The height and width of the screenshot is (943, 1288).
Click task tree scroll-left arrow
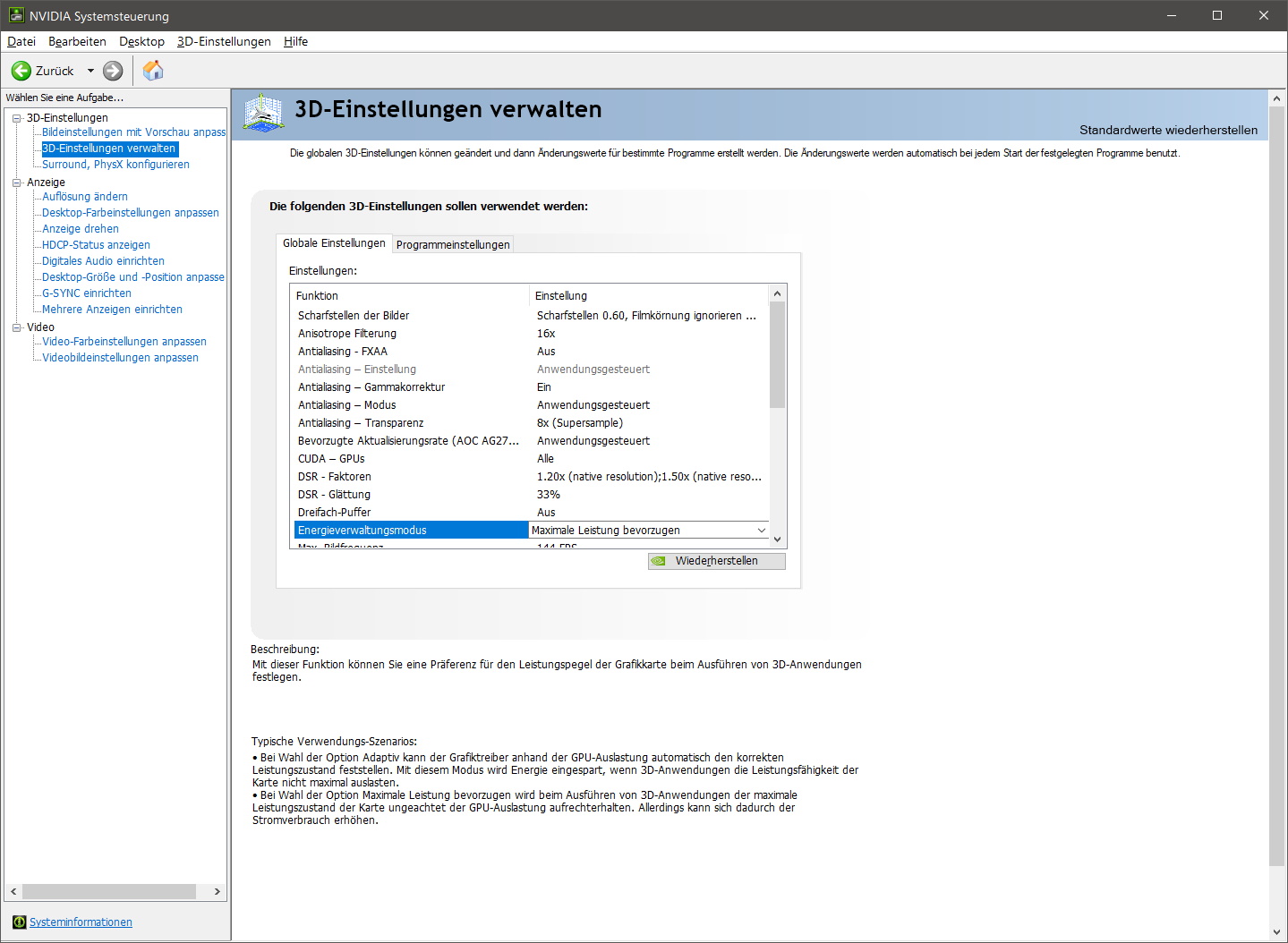13,892
